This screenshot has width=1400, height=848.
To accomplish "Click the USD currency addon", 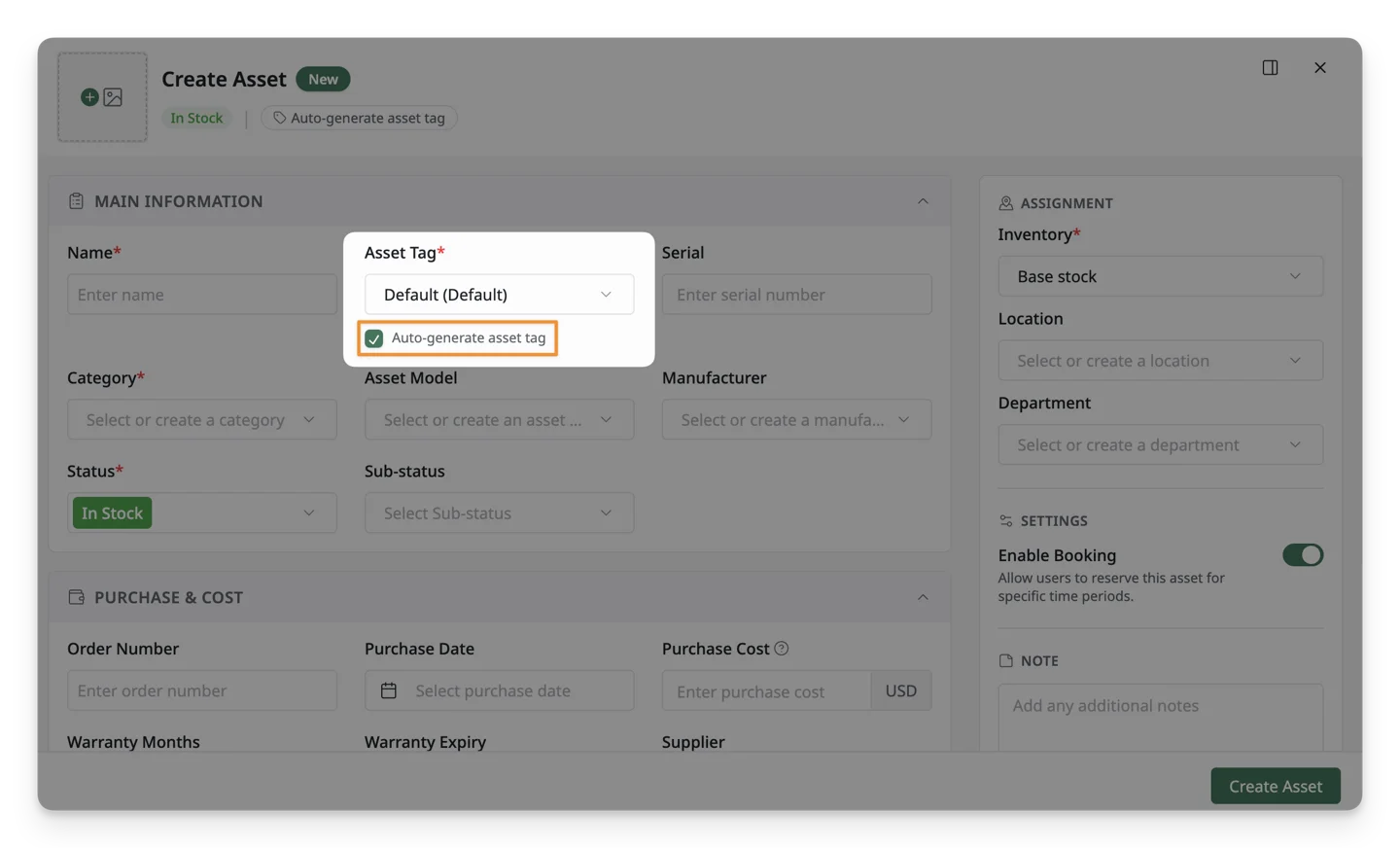I will pyautogui.click(x=901, y=690).
